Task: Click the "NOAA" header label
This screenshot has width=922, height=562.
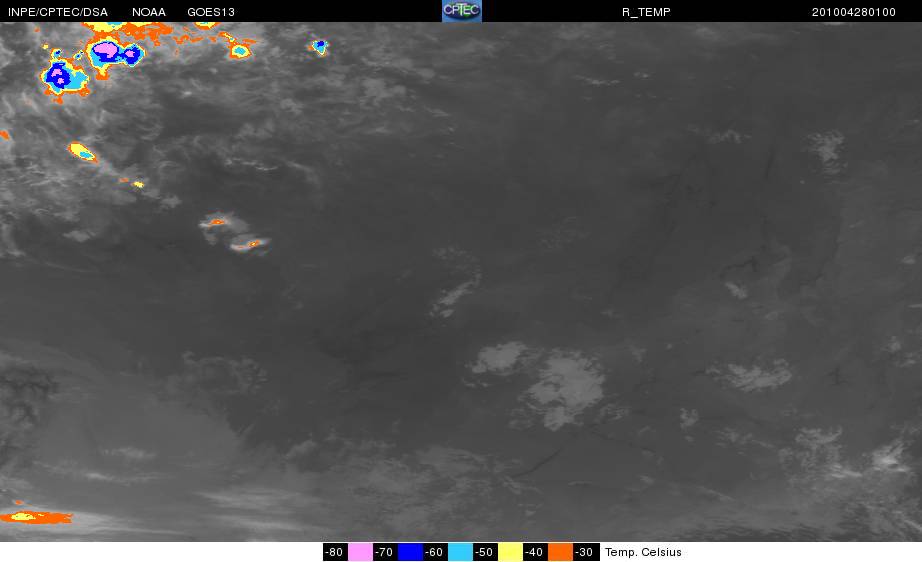Action: (x=149, y=12)
